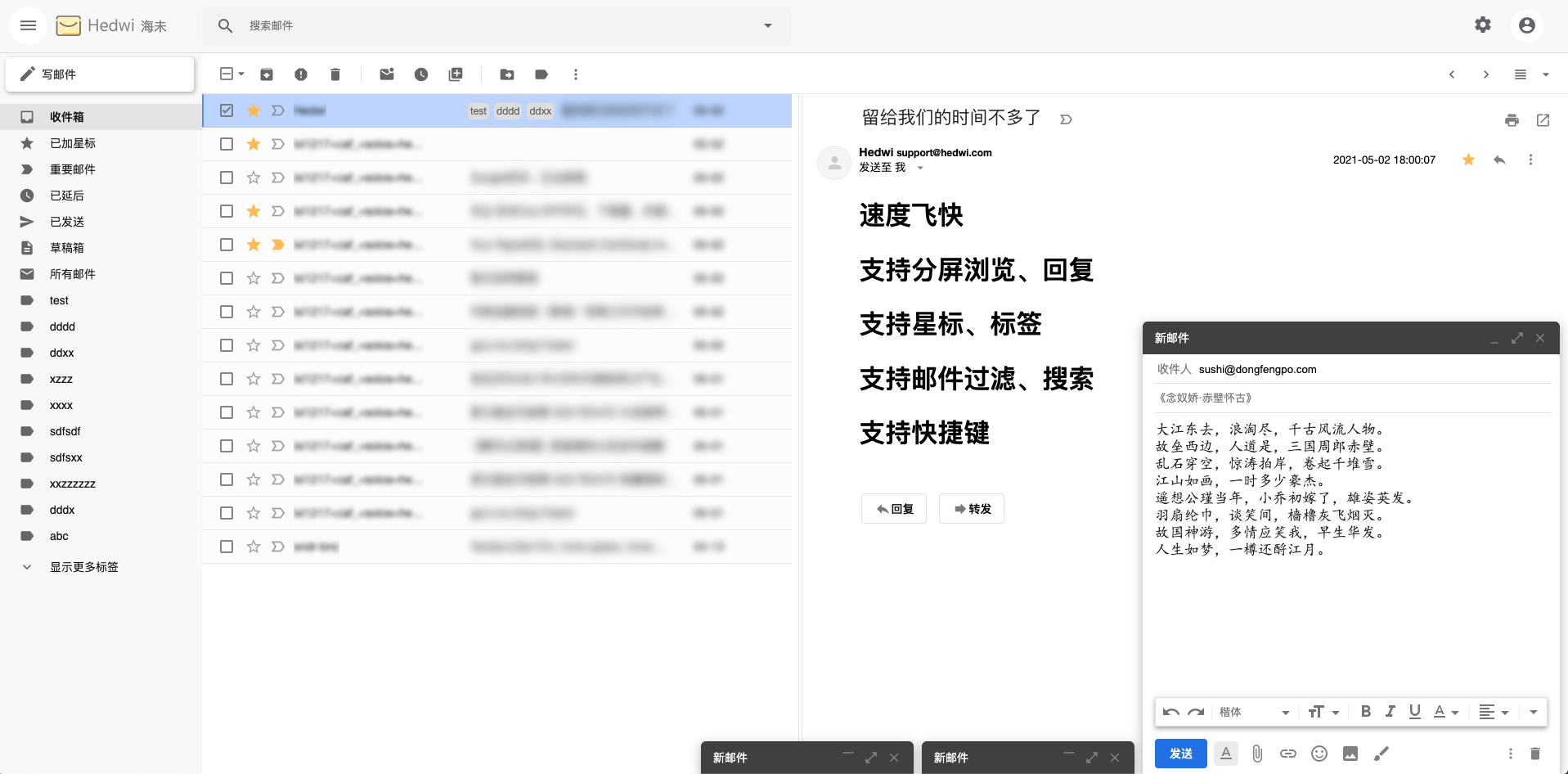Select the third email row checkbox
Viewport: 1568px width, 774px height.
click(x=227, y=178)
